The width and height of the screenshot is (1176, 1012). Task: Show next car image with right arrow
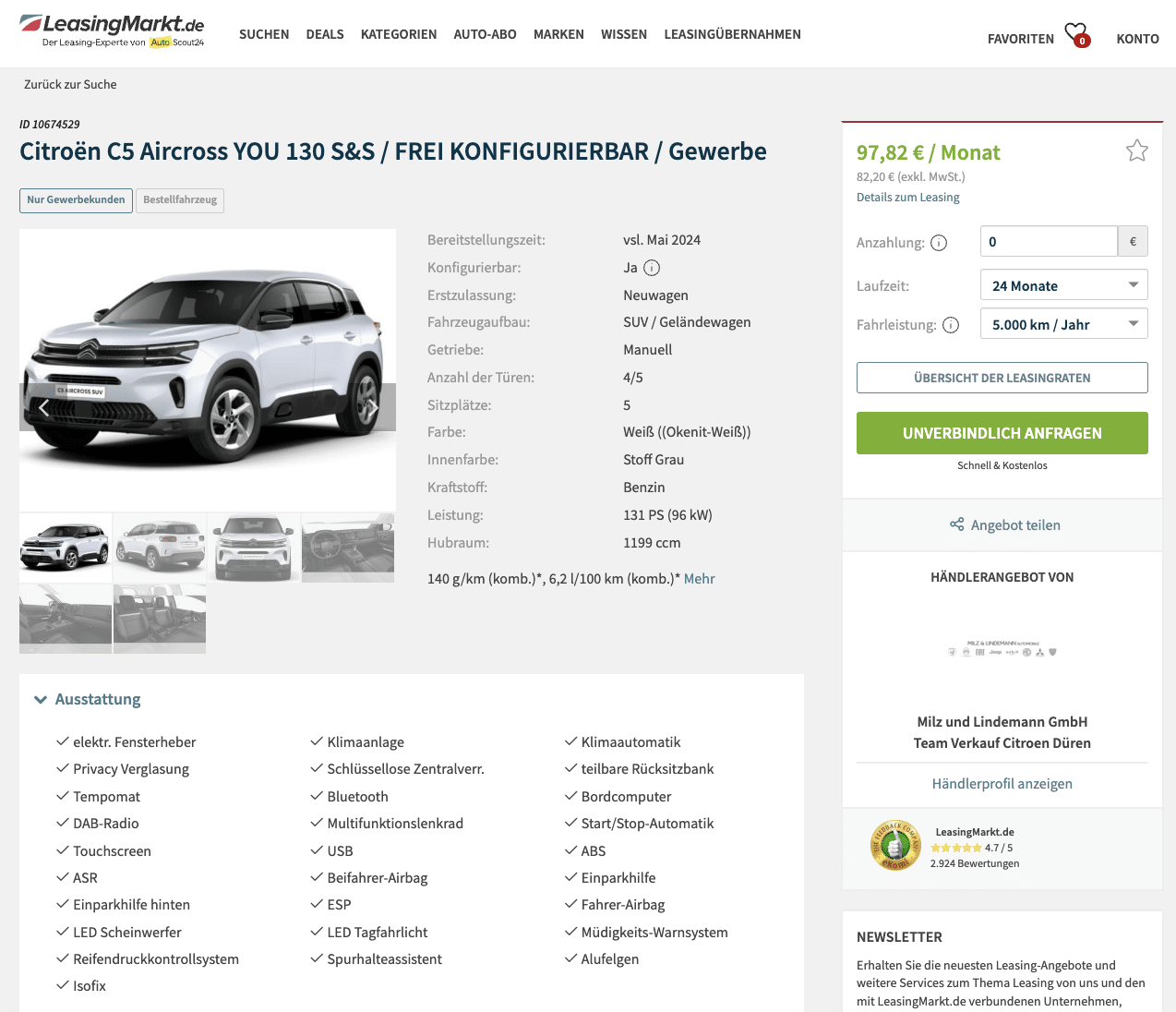(373, 407)
